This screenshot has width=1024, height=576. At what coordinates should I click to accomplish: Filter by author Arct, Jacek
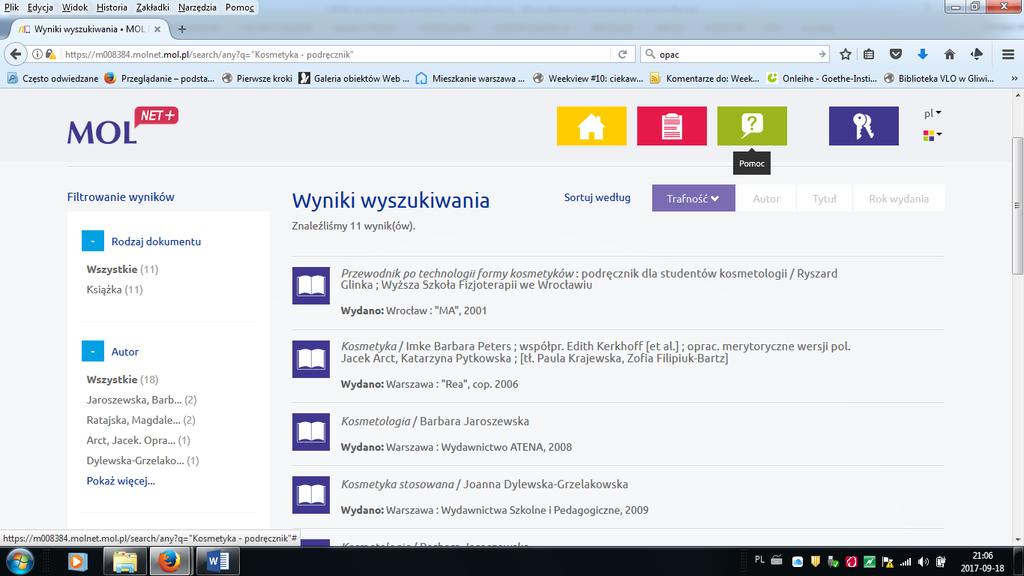(138, 440)
